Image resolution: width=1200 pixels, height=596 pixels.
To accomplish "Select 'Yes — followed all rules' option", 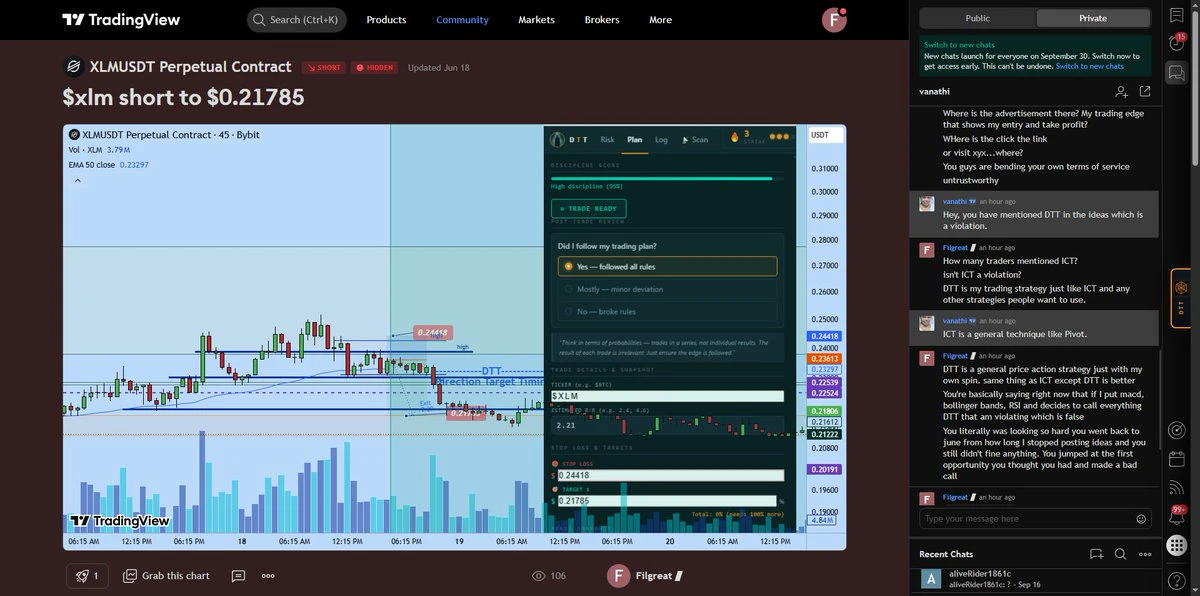I will [x=667, y=266].
